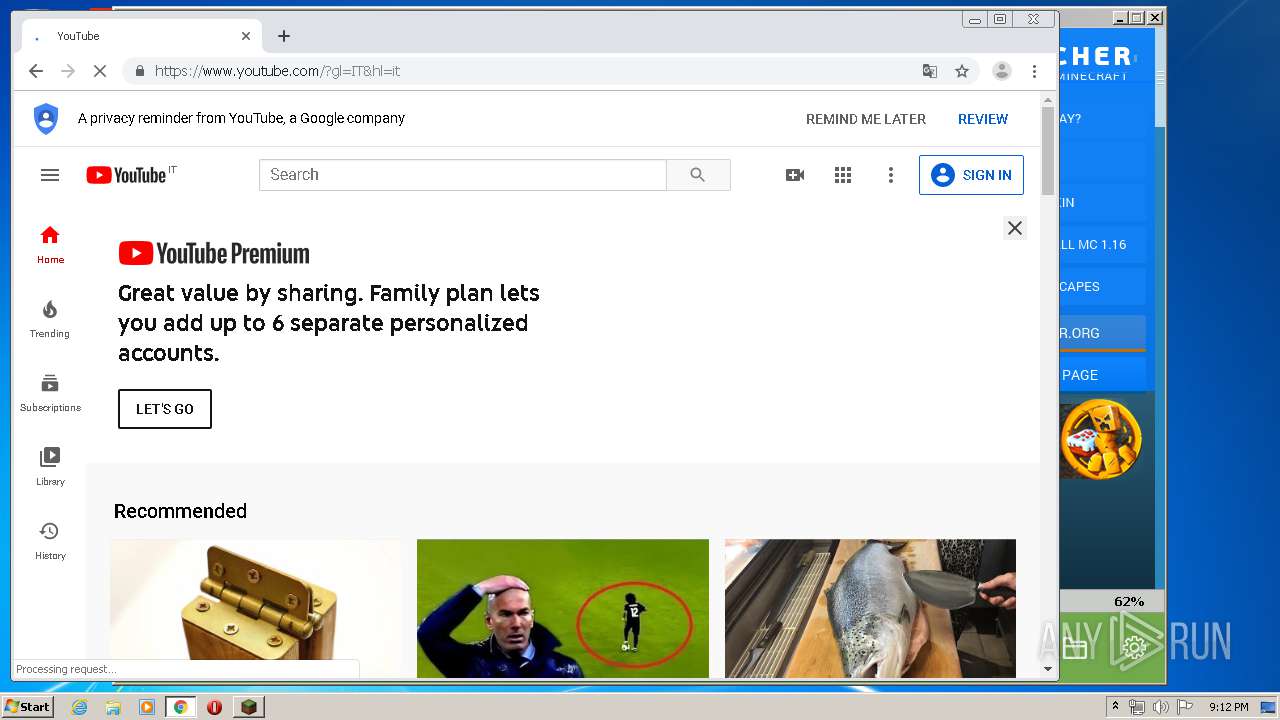1280x720 pixels.
Task: Open Library in the sidebar
Action: click(50, 467)
